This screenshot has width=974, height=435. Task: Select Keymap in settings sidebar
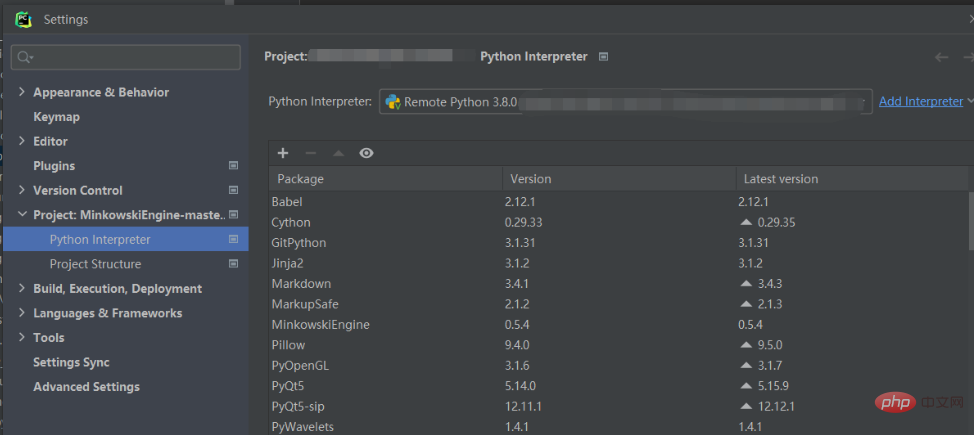tap(56, 117)
